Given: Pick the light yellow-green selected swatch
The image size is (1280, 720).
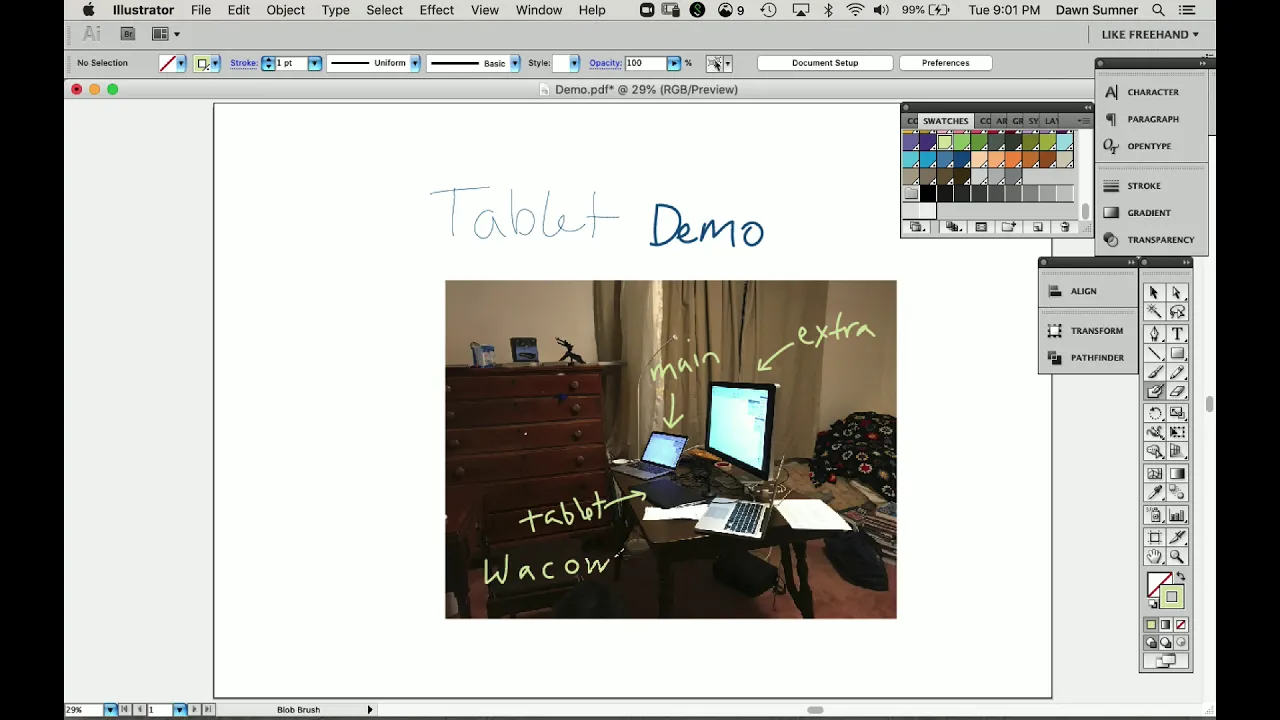Looking at the screenshot, I should [945, 142].
